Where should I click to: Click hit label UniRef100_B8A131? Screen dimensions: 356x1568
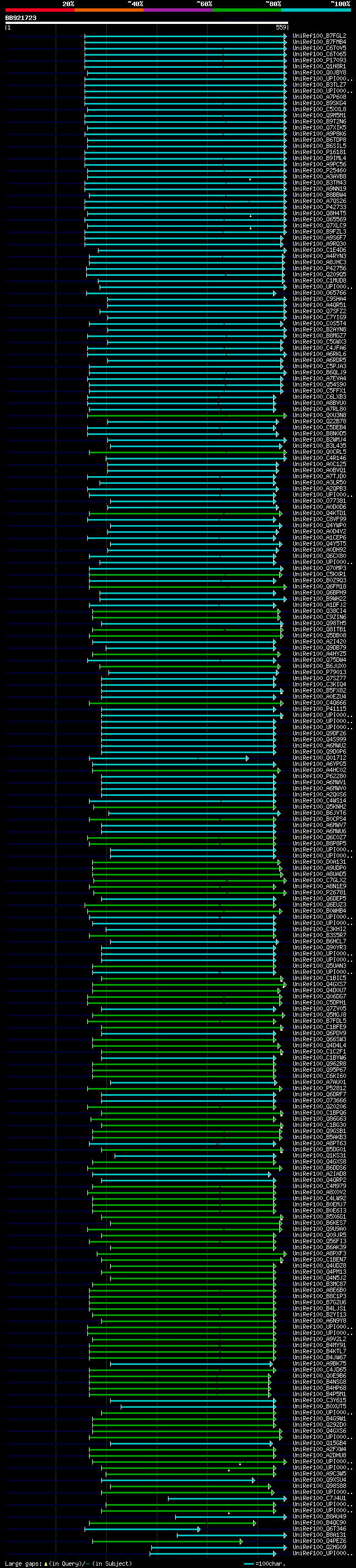click(x=319, y=1535)
